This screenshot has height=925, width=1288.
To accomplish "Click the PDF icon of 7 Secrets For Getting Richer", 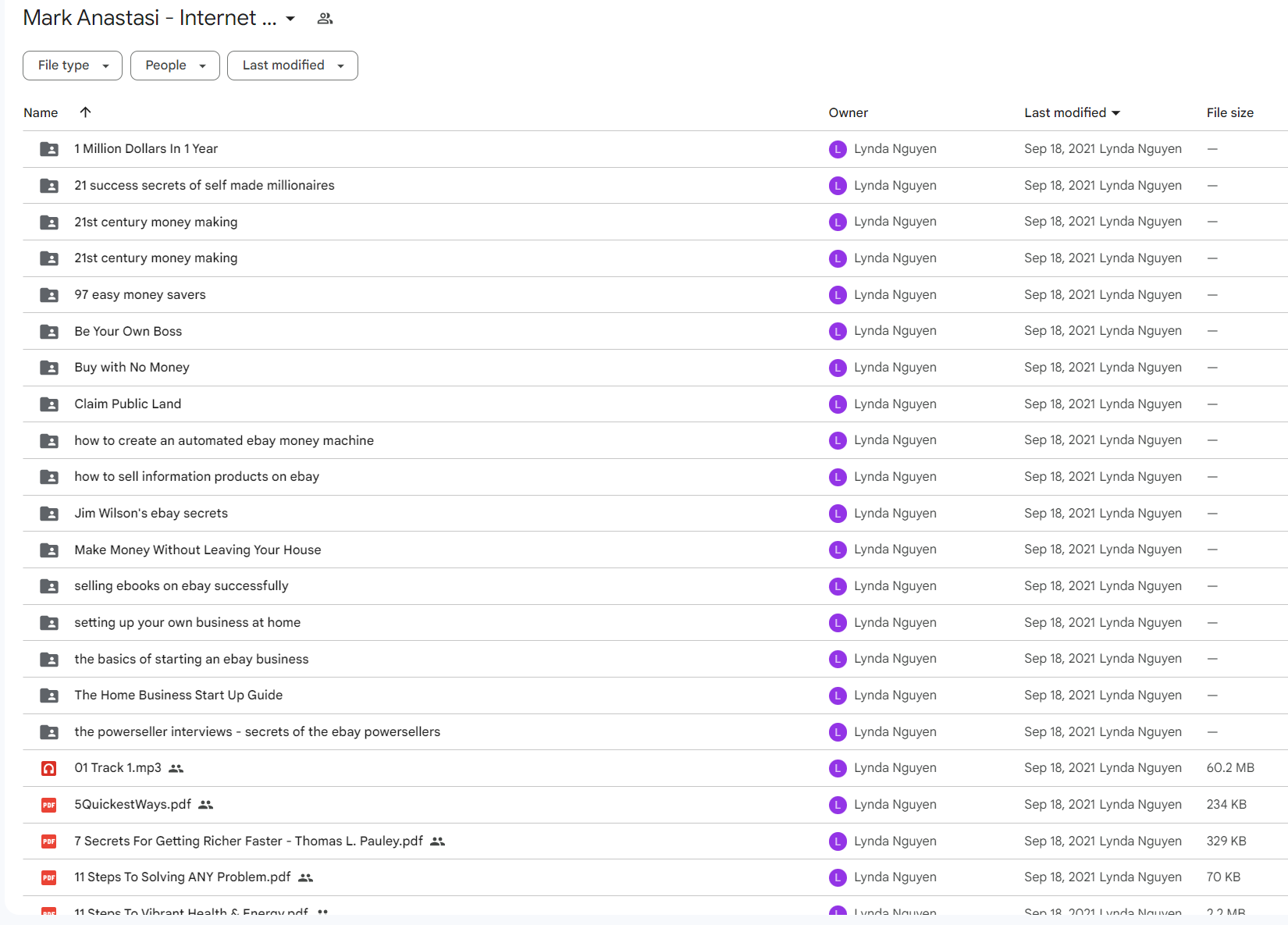I will coord(49,841).
